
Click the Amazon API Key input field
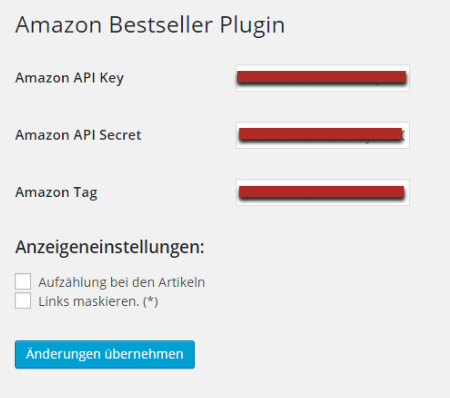[323, 78]
